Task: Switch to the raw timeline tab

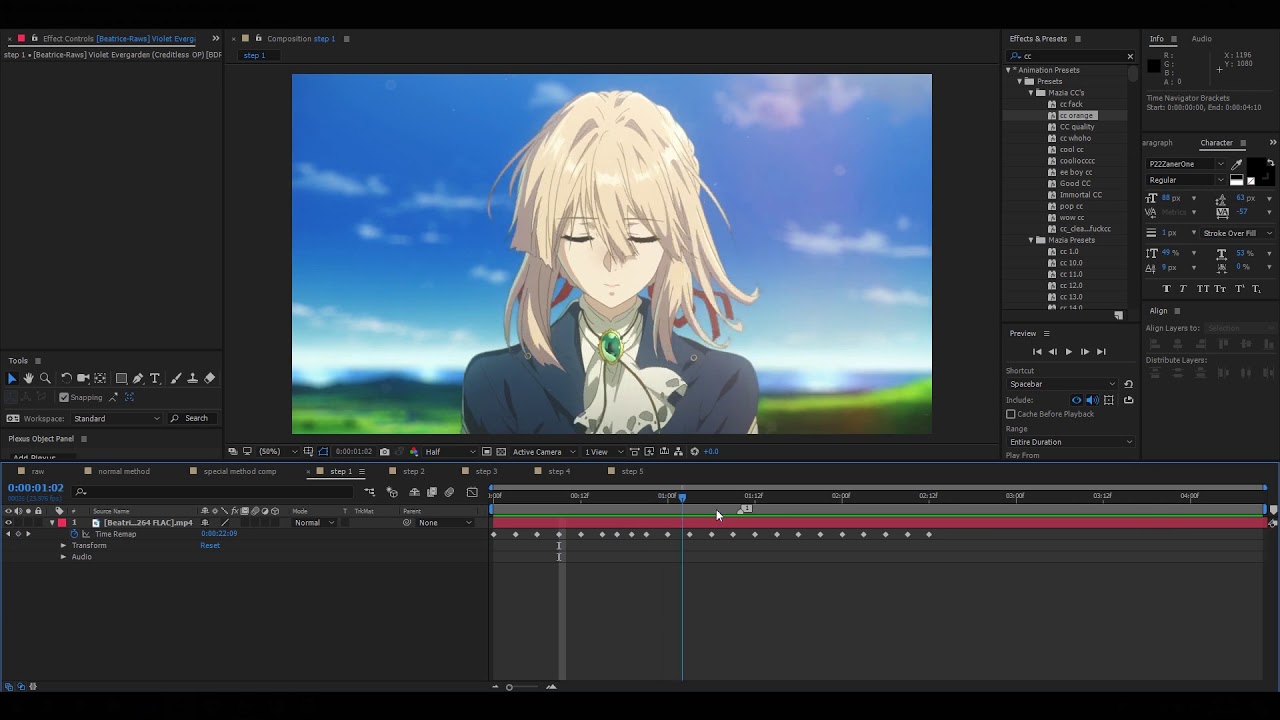Action: [38, 471]
